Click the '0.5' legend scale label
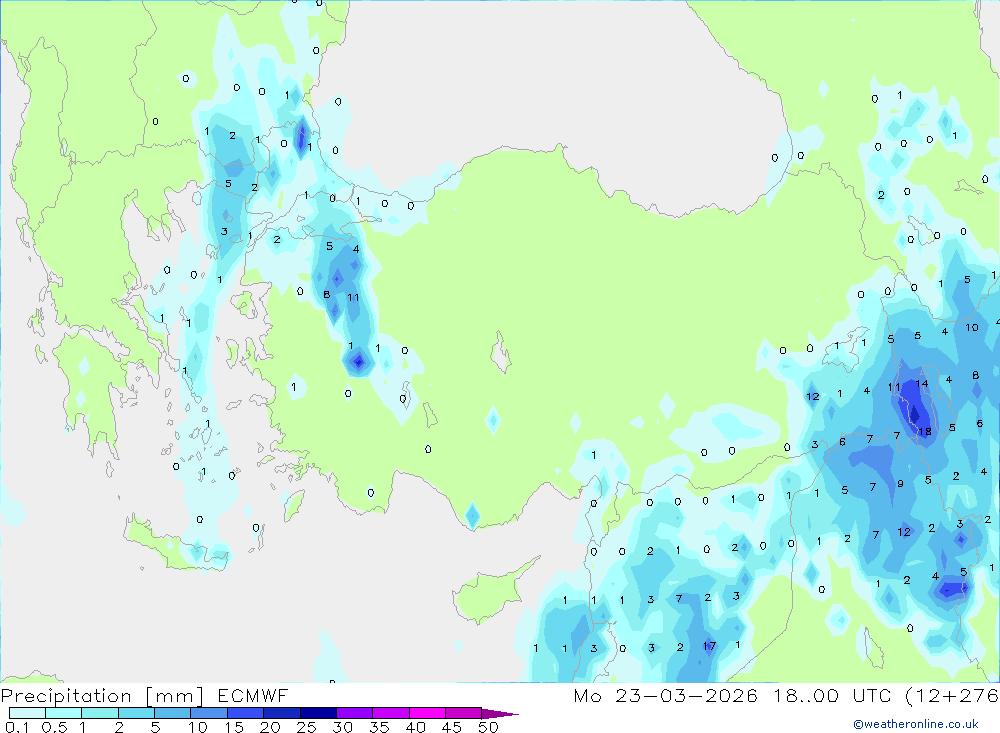 (x=54, y=727)
